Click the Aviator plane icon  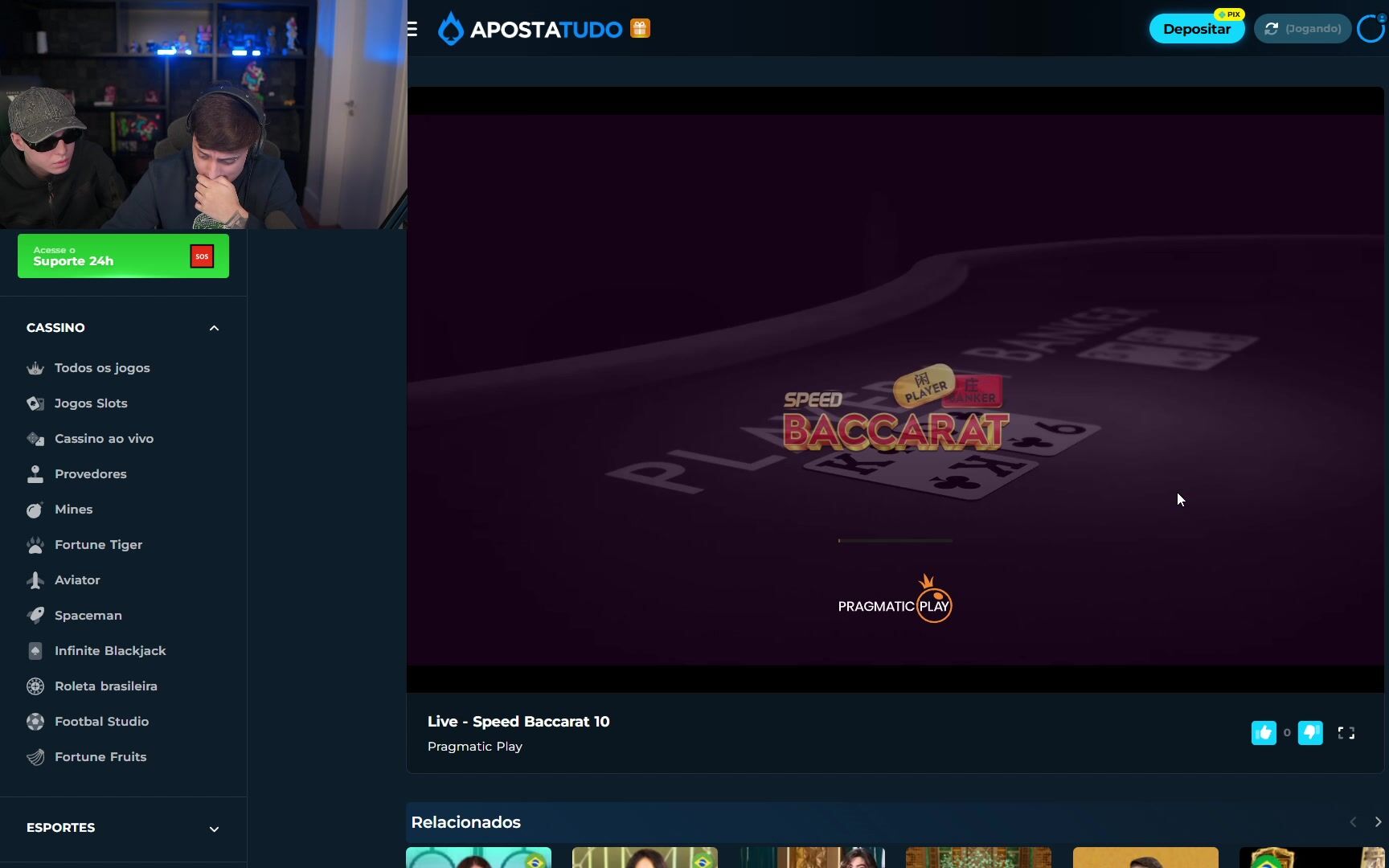(35, 580)
